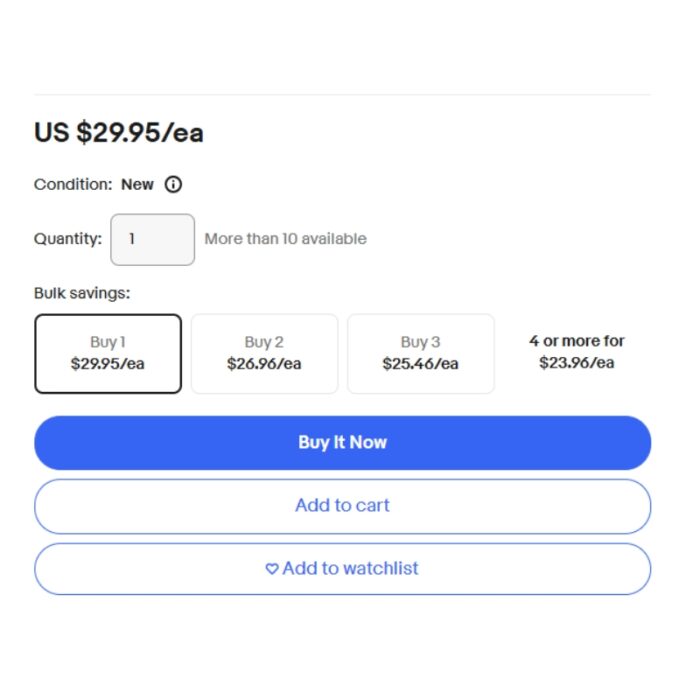Click the US $29.95/ea main price

tap(119, 133)
